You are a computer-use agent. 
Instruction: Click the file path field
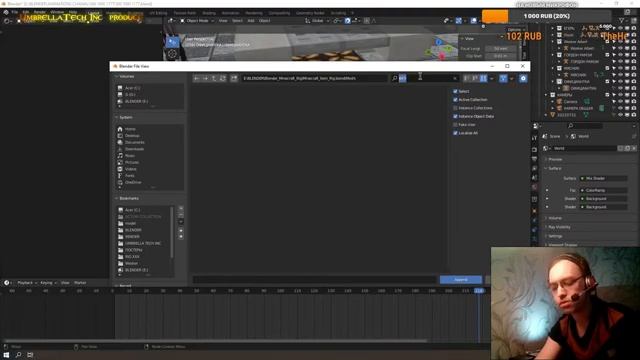(314, 78)
